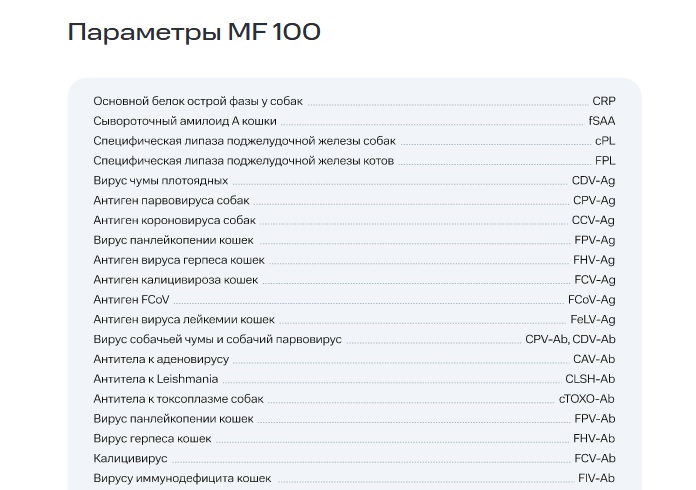
Task: Click "Вирусу иммунодефицита кошек" row label
Action: click(182, 479)
